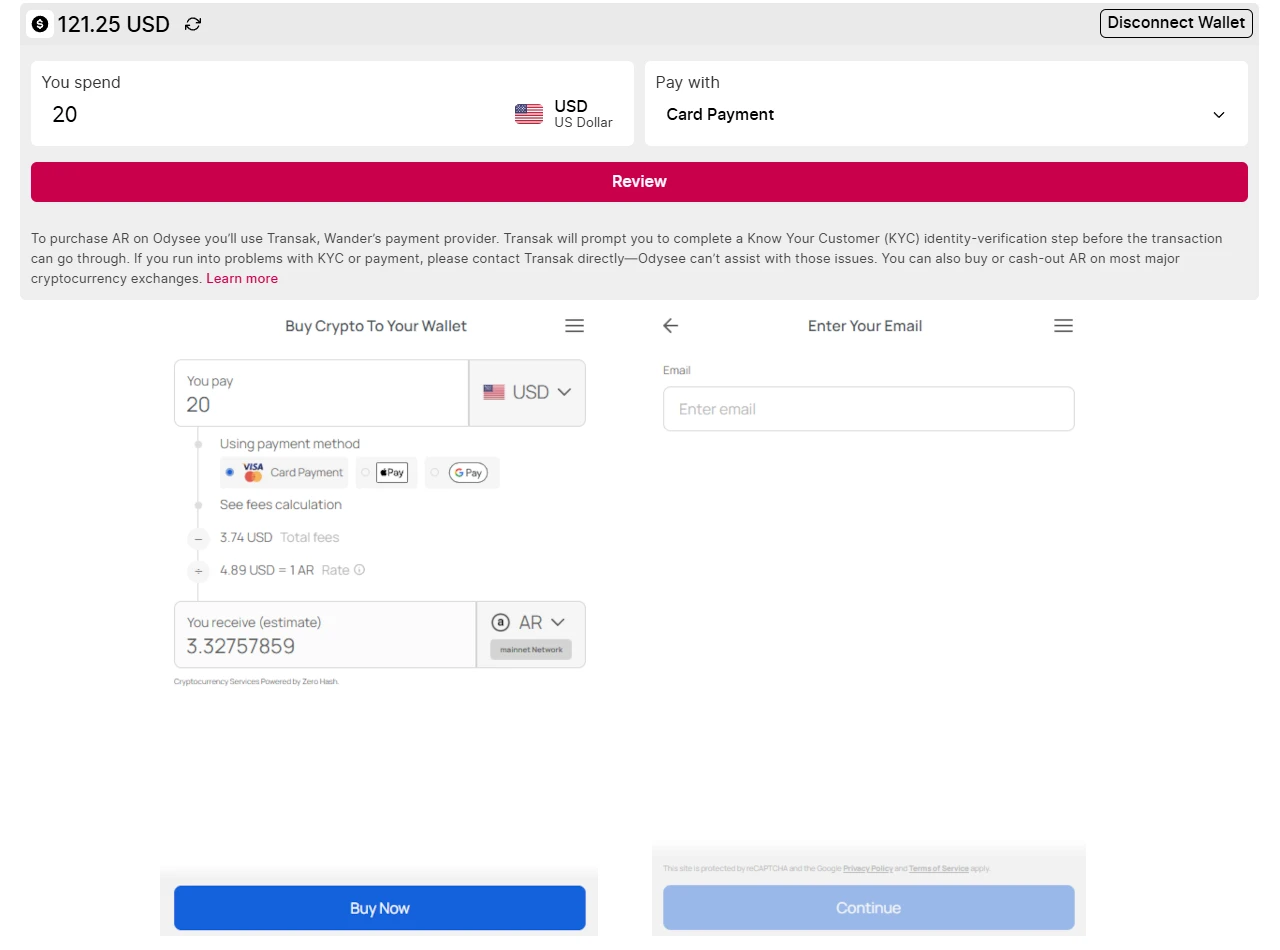Open the Learn more link
This screenshot has height=950, width=1280.
(242, 279)
